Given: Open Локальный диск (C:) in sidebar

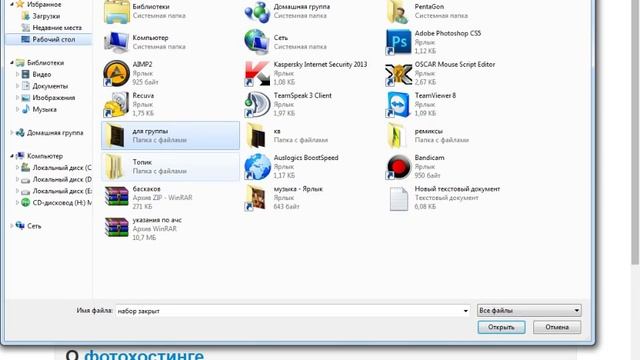Looking at the screenshot, I should pyautogui.click(x=62, y=167).
